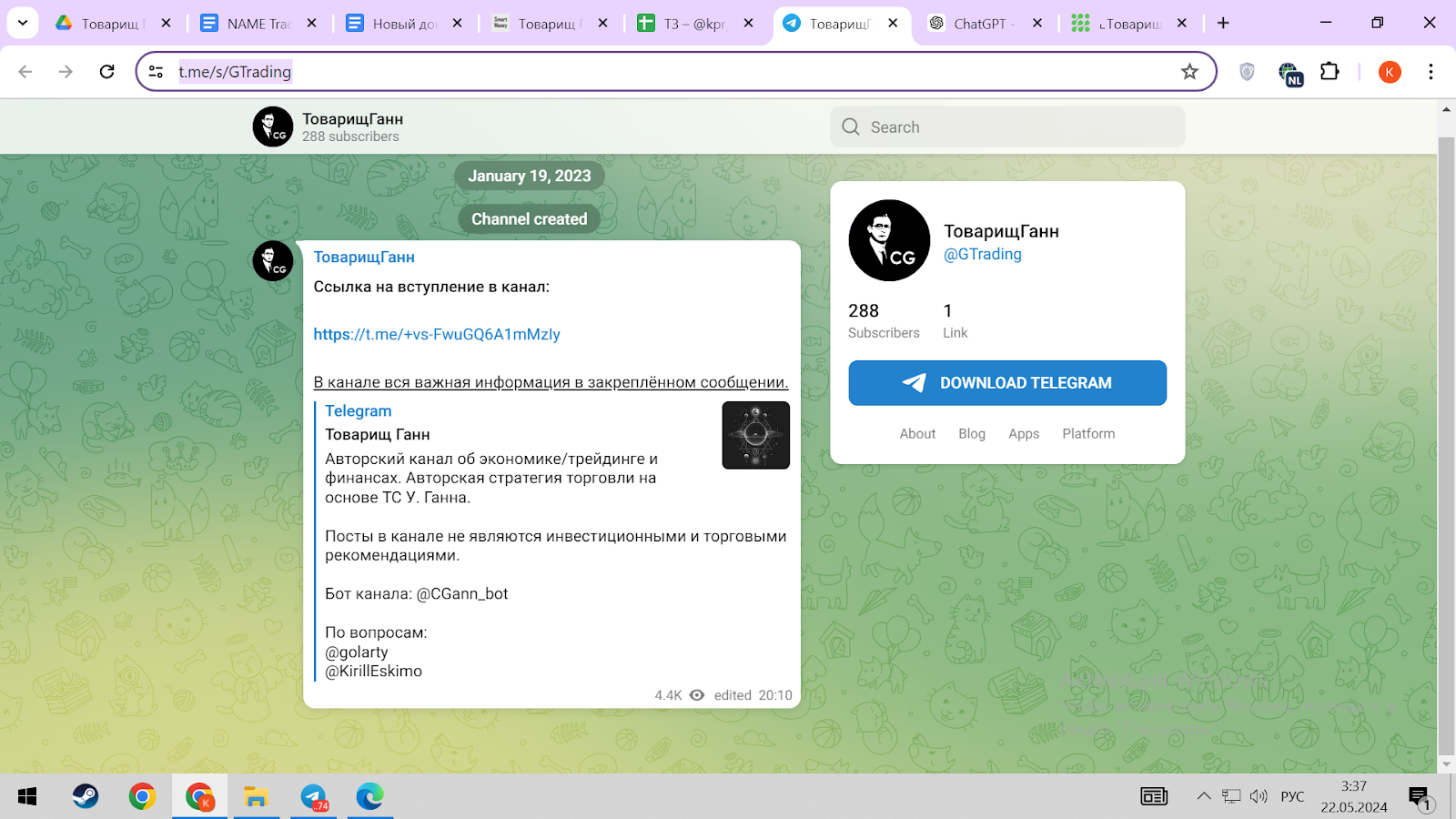
Task: Open Chrome three-dot menu
Action: [1431, 72]
